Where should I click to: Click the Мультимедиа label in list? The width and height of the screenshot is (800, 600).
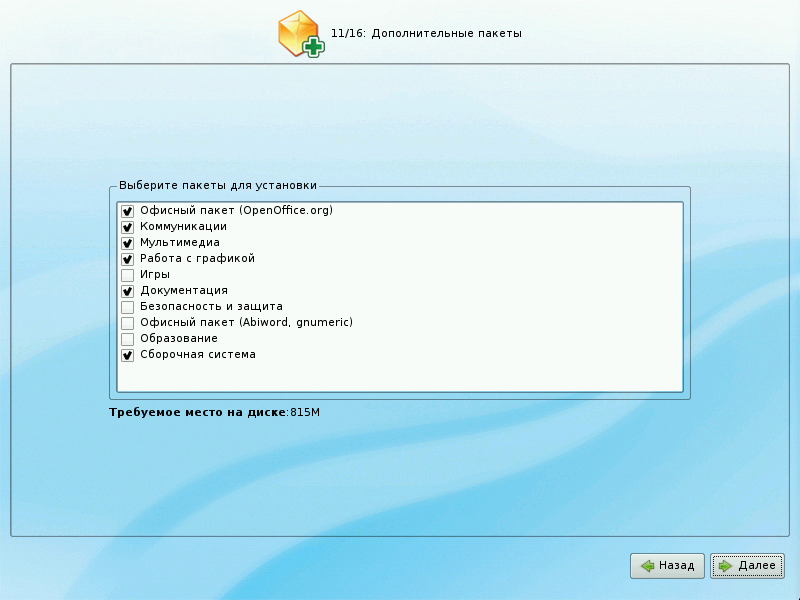click(x=179, y=243)
